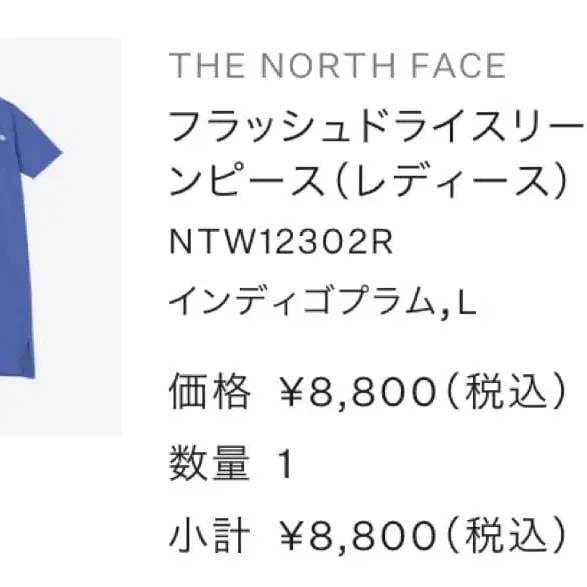Click the size letter L
The height and width of the screenshot is (587, 587).
point(466,300)
